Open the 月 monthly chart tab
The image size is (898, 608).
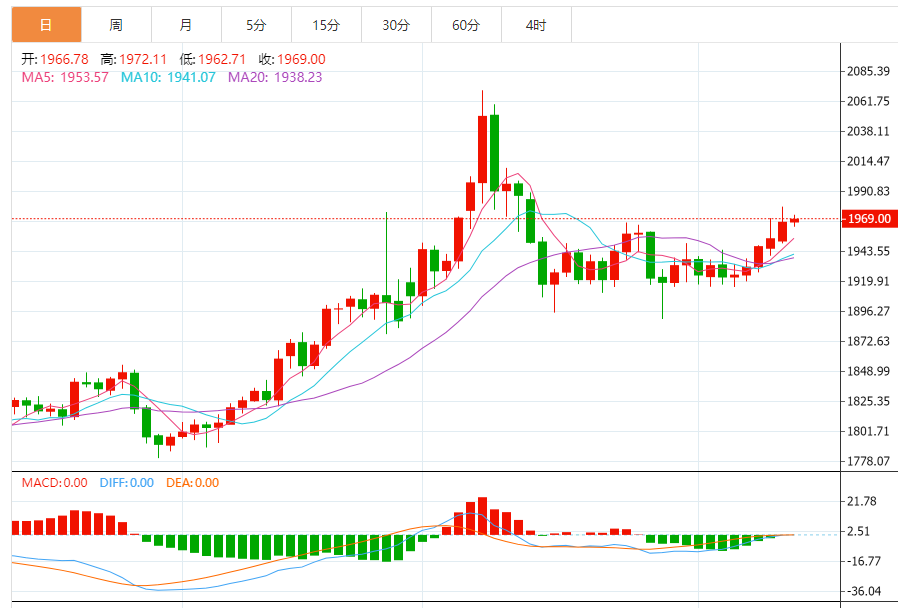[186, 25]
